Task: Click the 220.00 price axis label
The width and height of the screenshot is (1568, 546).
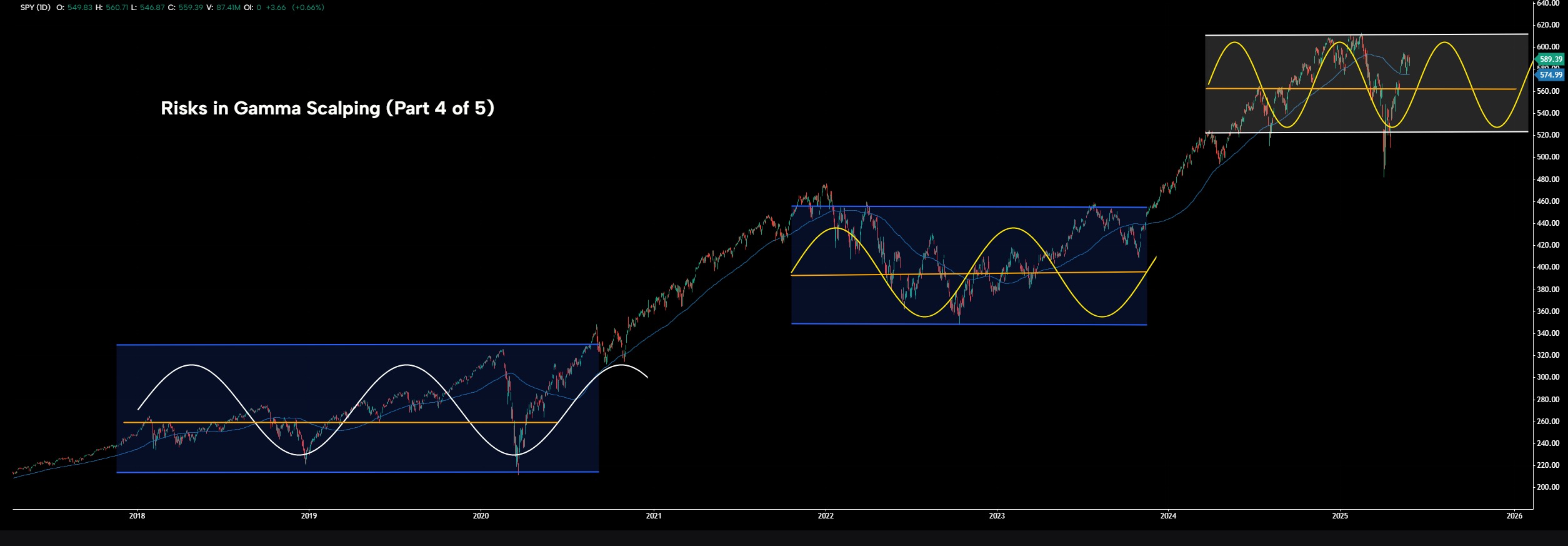Action: 1548,465
